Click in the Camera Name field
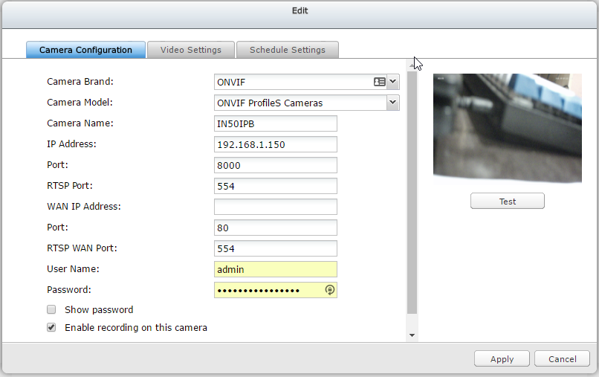Viewport: 599px width, 377px height. [x=275, y=124]
